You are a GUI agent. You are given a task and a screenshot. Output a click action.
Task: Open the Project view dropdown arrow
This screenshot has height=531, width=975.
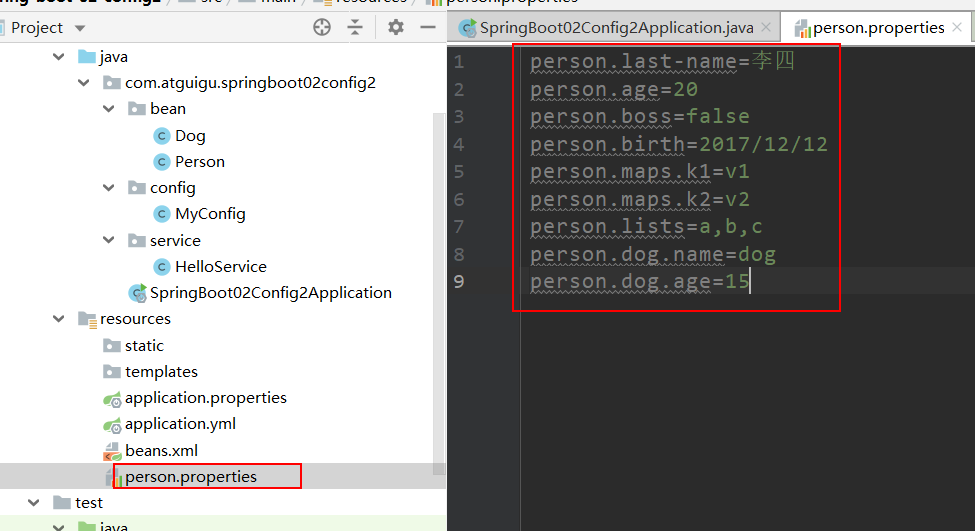pos(80,28)
